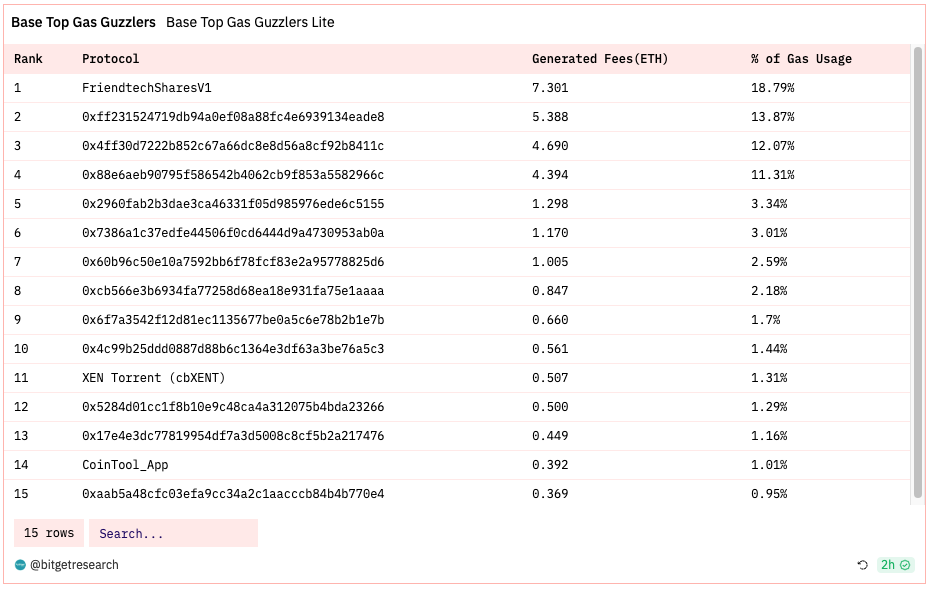Screen dimensions: 930x589
Task: Open the @bitgetresearch profile link
Action: click(x=74, y=565)
